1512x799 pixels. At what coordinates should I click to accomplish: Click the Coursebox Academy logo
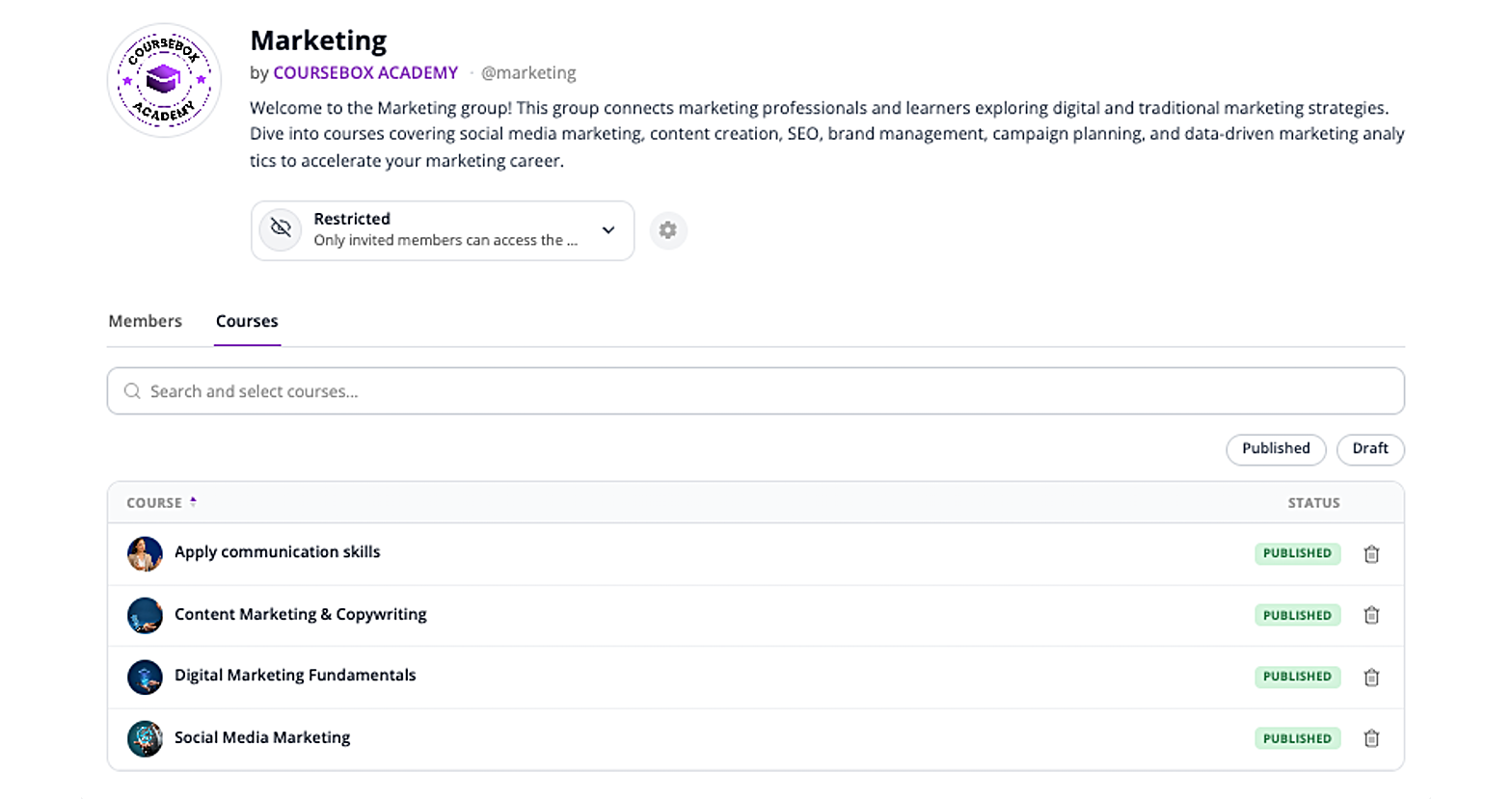pyautogui.click(x=164, y=81)
